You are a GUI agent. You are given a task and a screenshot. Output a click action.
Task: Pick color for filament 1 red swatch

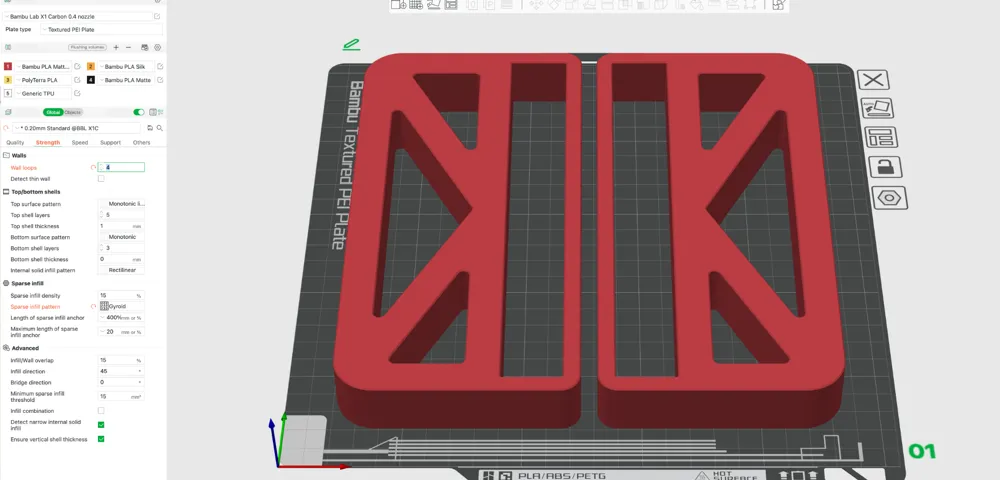(x=8, y=66)
